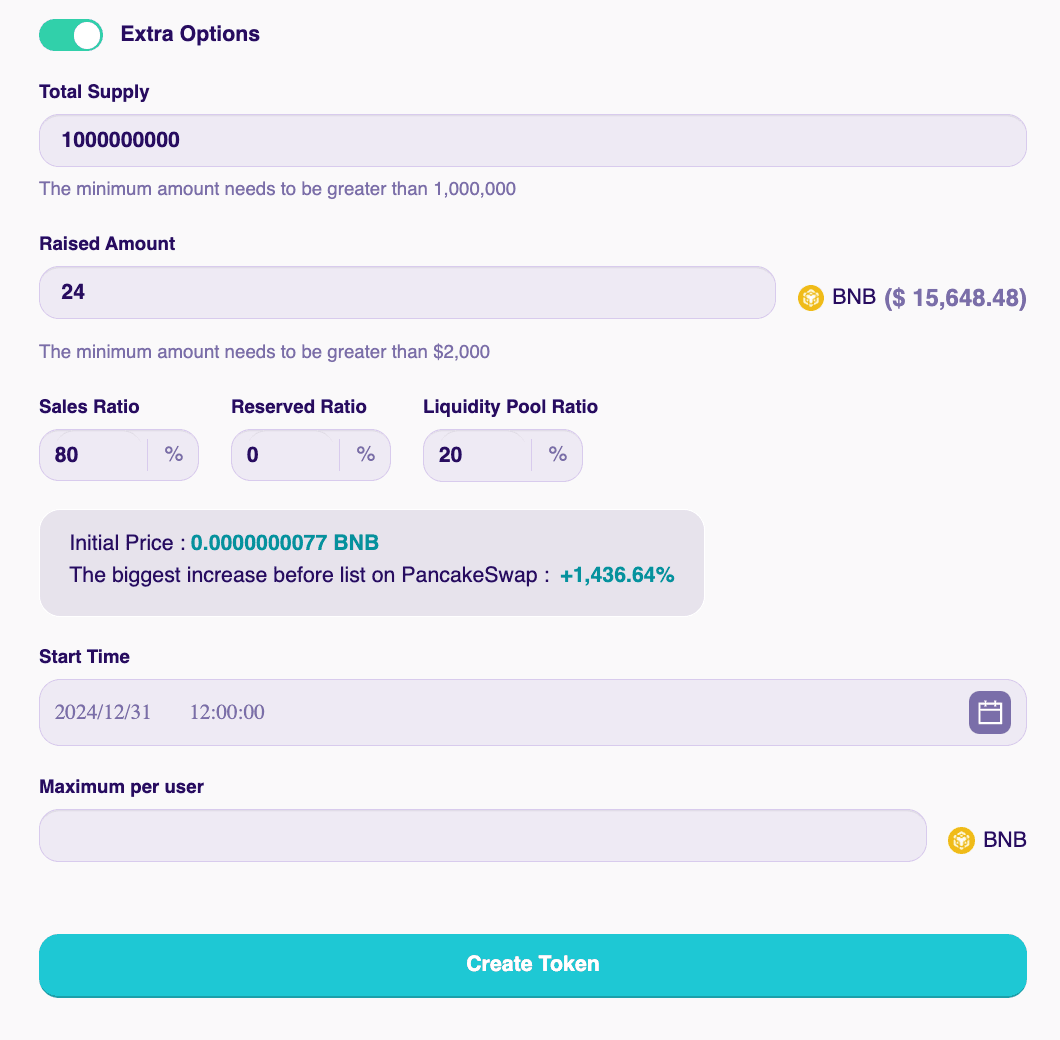
Task: Click the +1,436.64% increase figure
Action: [x=617, y=575]
